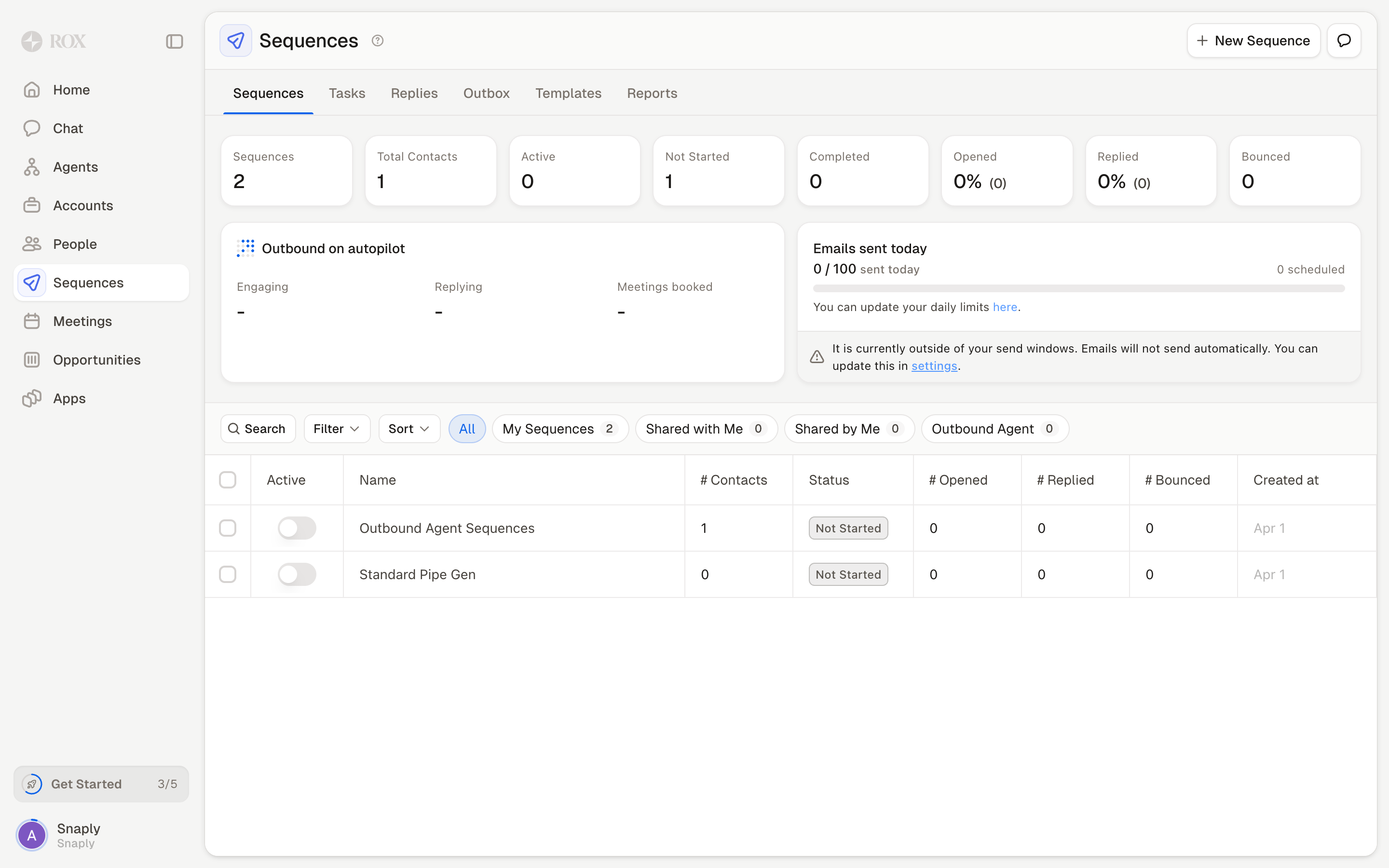
Task: Collapse the sidebar with the panel icon
Action: (x=175, y=41)
